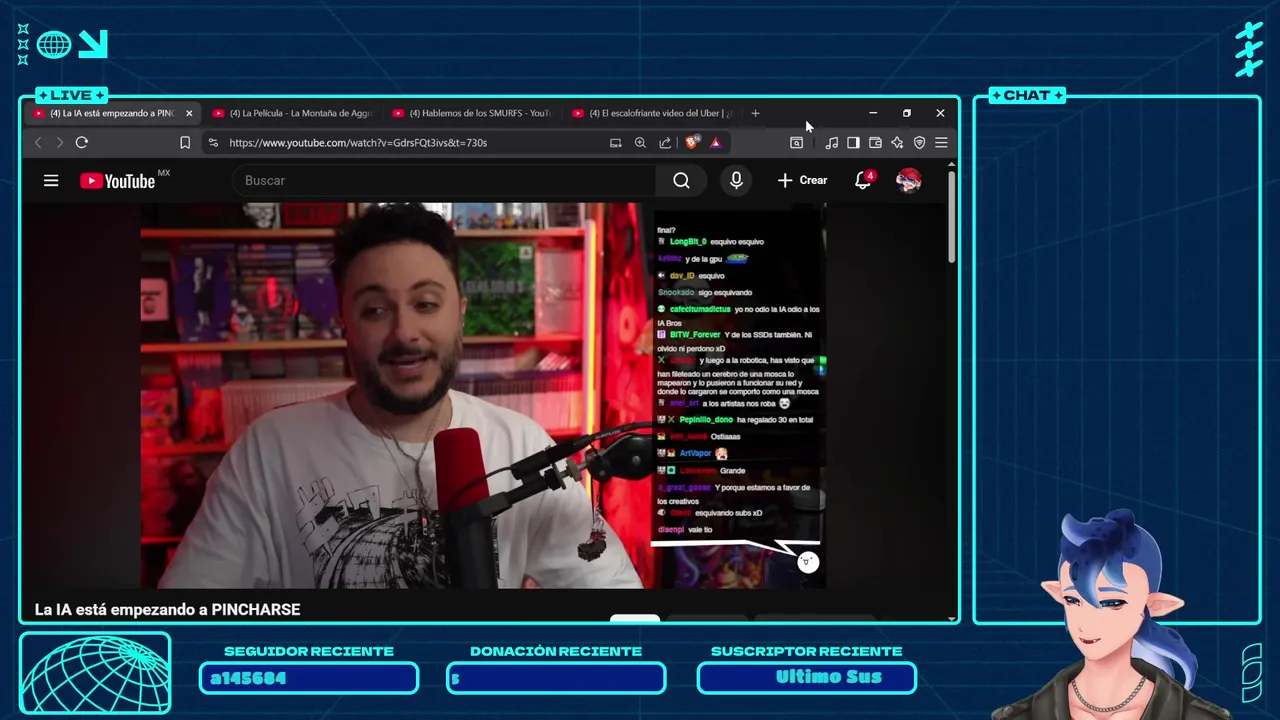The image size is (1280, 720).
Task: Open a new browser tab
Action: tap(755, 113)
